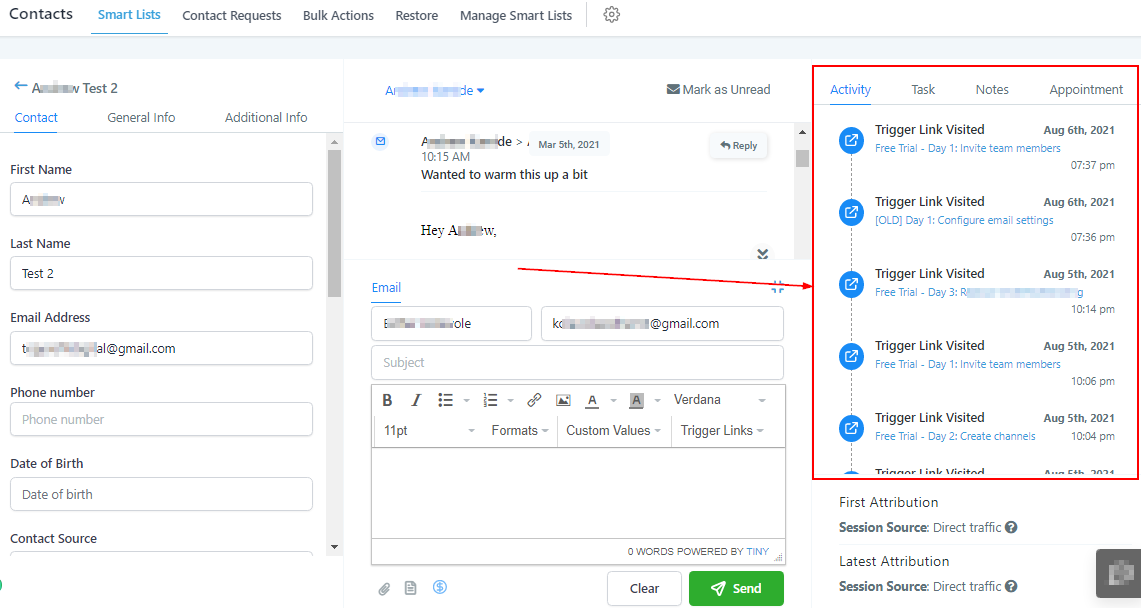1141x608 pixels.
Task: Click the request payment dollar icon
Action: tap(440, 587)
